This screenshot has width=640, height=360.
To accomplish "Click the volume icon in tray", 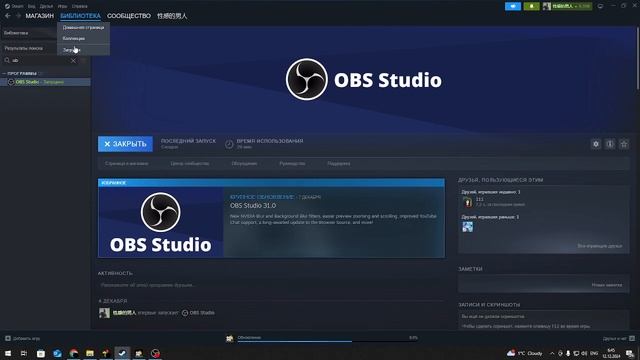I will pyautogui.click(x=584, y=353).
